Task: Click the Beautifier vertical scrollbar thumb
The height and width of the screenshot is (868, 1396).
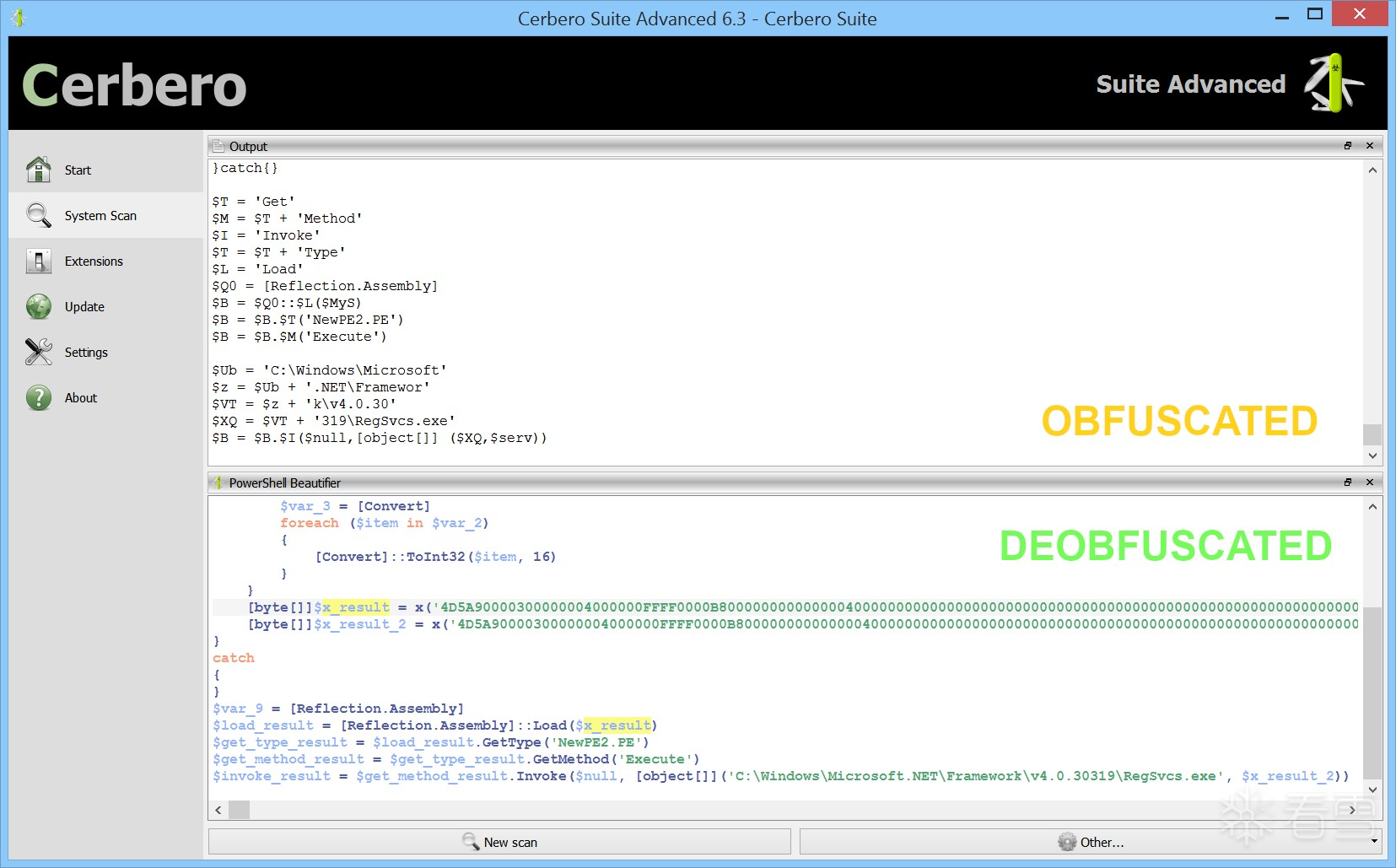Action: [1372, 693]
